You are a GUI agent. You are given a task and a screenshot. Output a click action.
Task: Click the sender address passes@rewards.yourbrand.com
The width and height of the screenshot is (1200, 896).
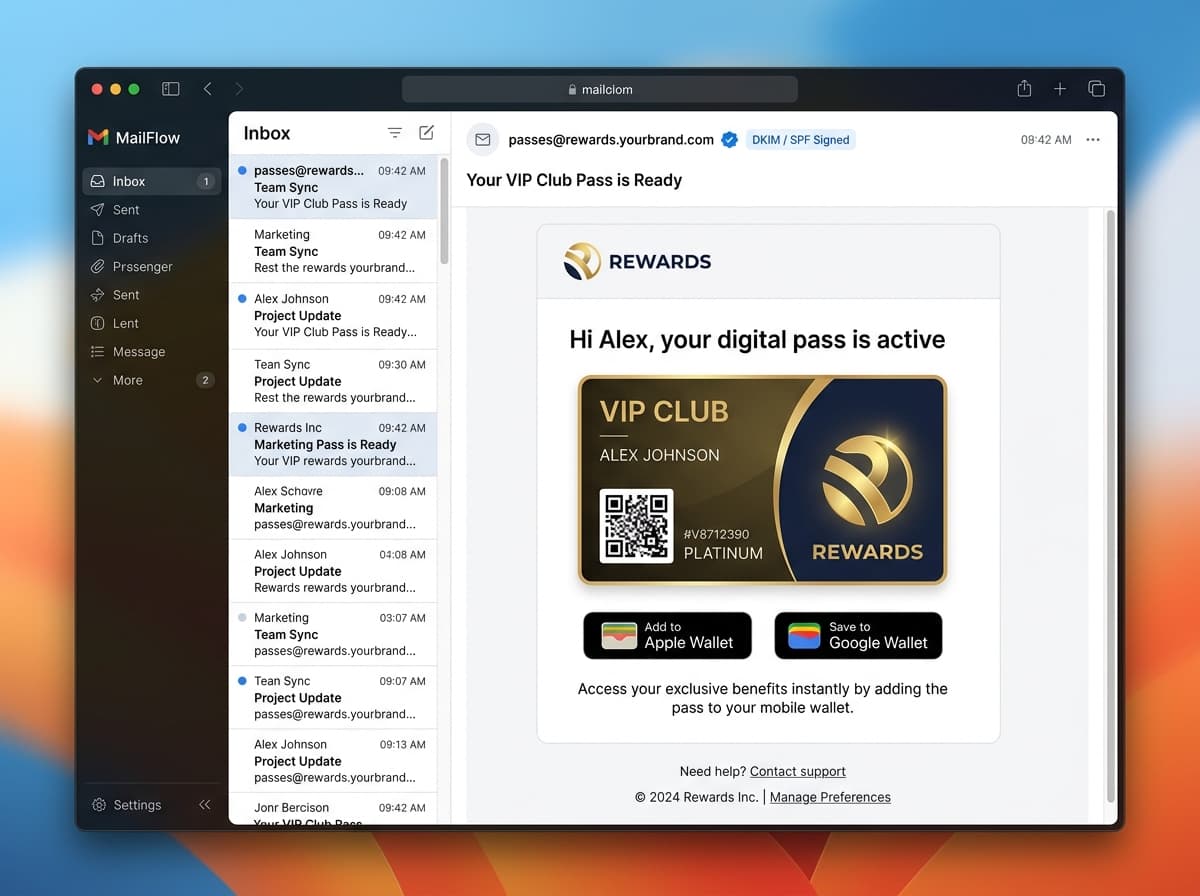[x=611, y=140]
